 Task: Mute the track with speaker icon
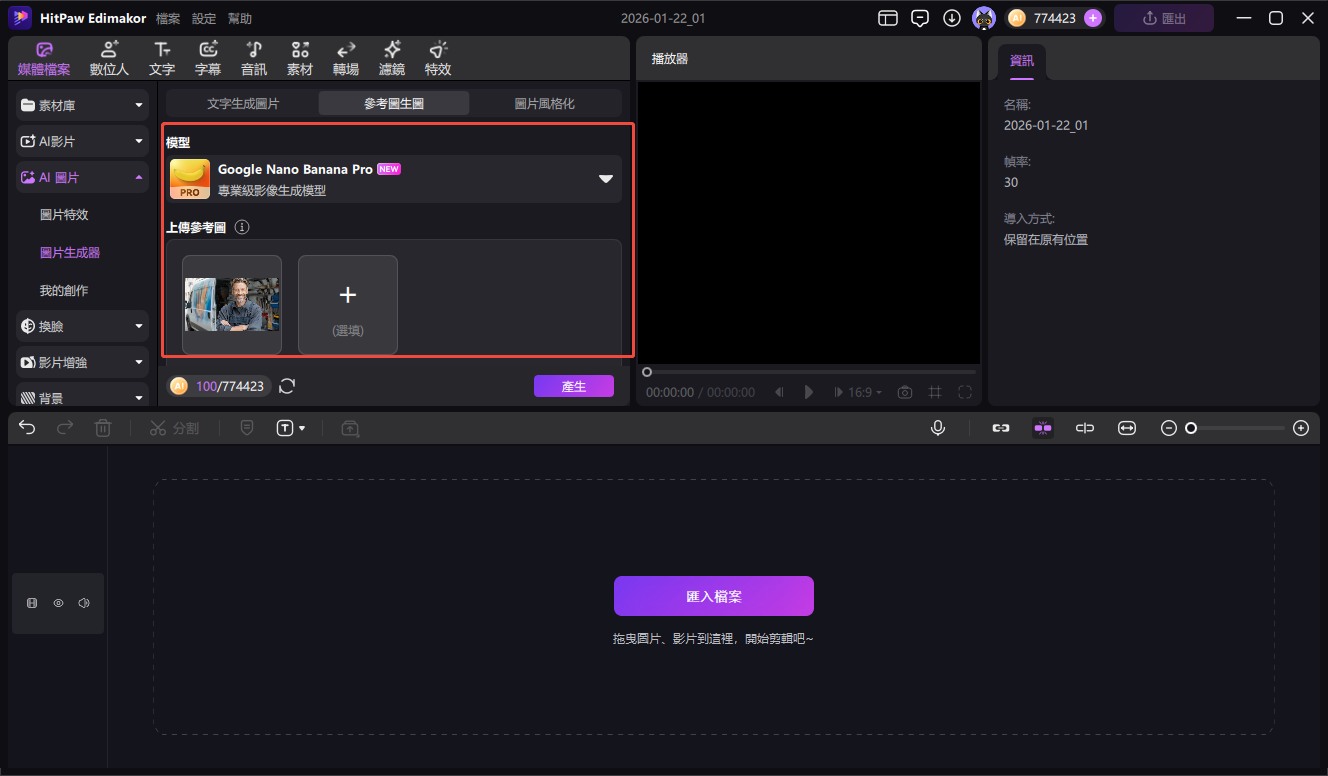(84, 603)
